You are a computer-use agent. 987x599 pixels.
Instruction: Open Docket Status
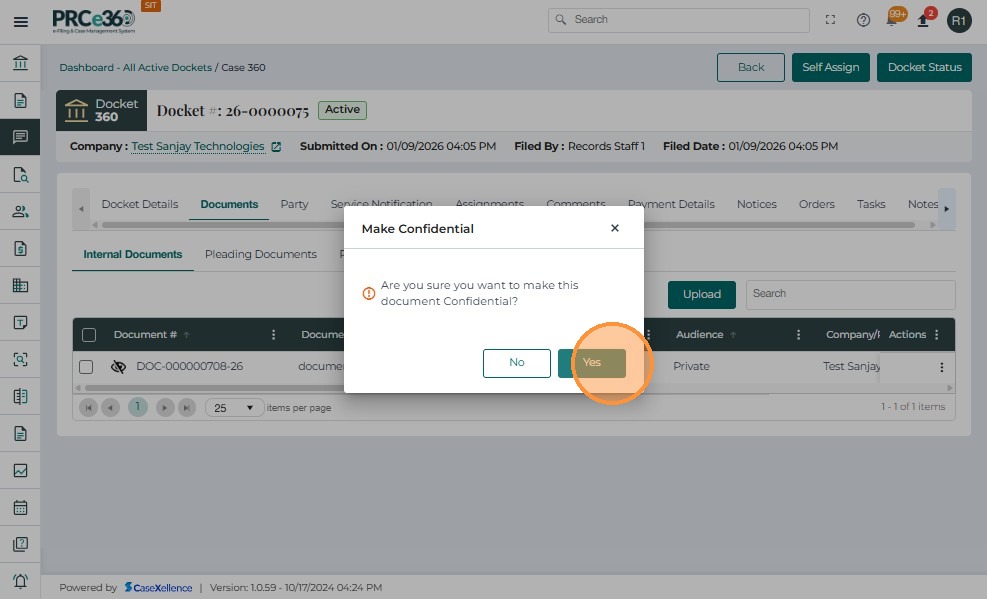tap(924, 67)
